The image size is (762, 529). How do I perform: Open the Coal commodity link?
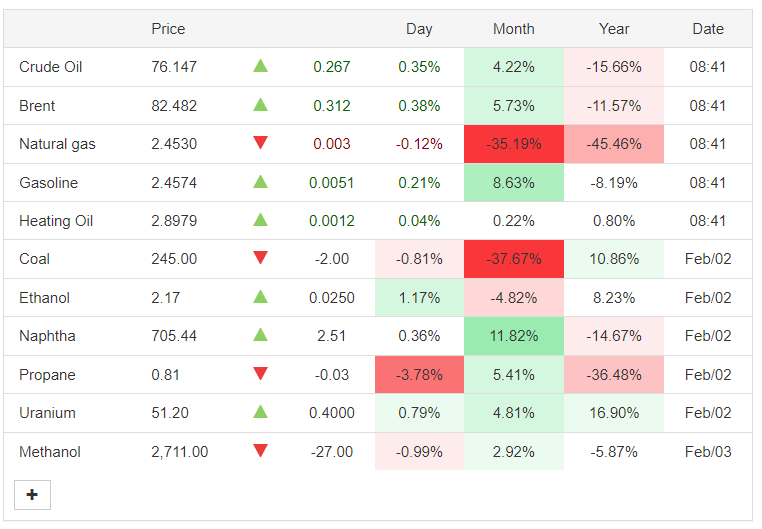[35, 259]
